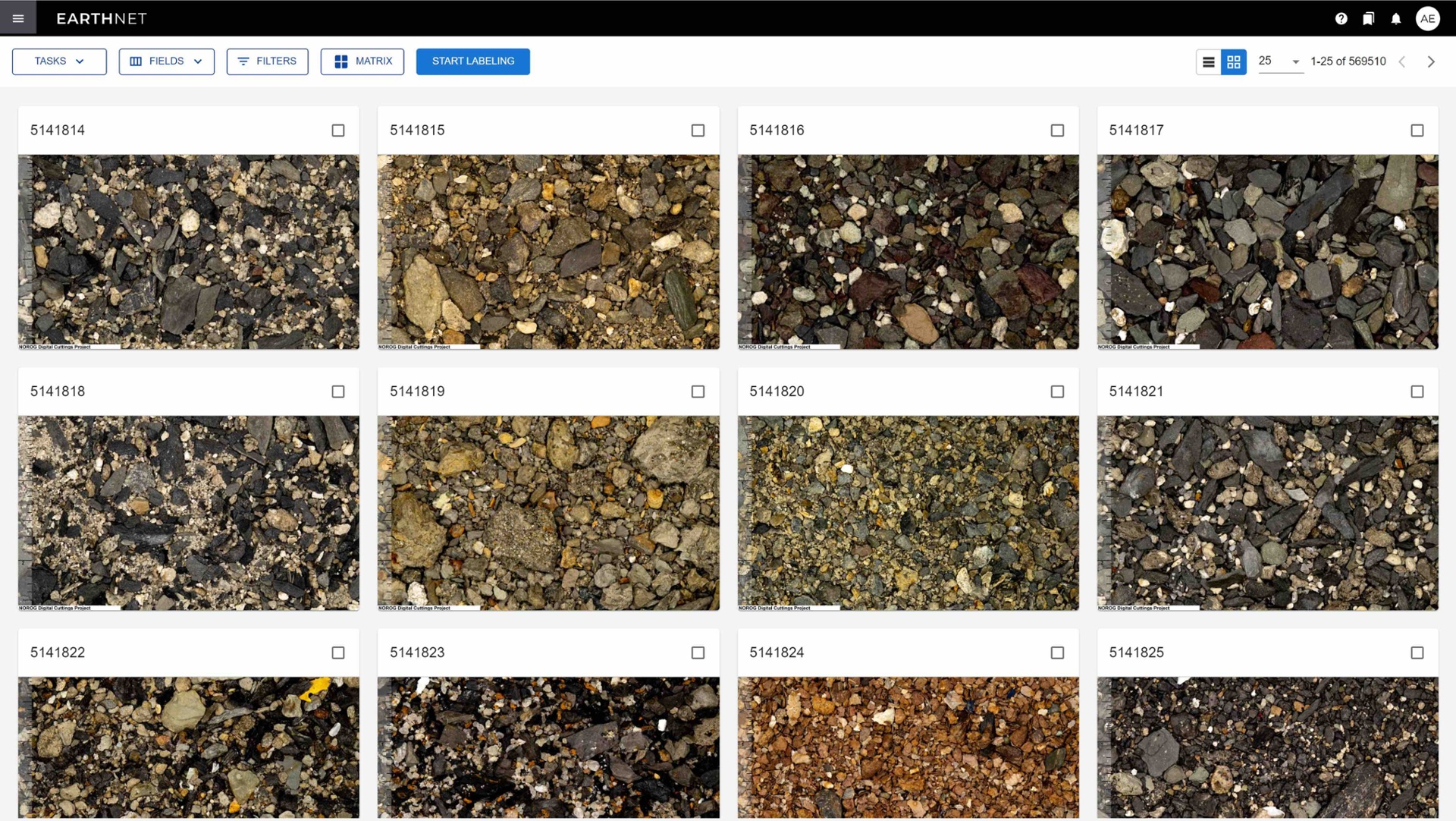This screenshot has width=1456, height=821.
Task: Tick the checkbox on card 5141819
Action: 698,392
